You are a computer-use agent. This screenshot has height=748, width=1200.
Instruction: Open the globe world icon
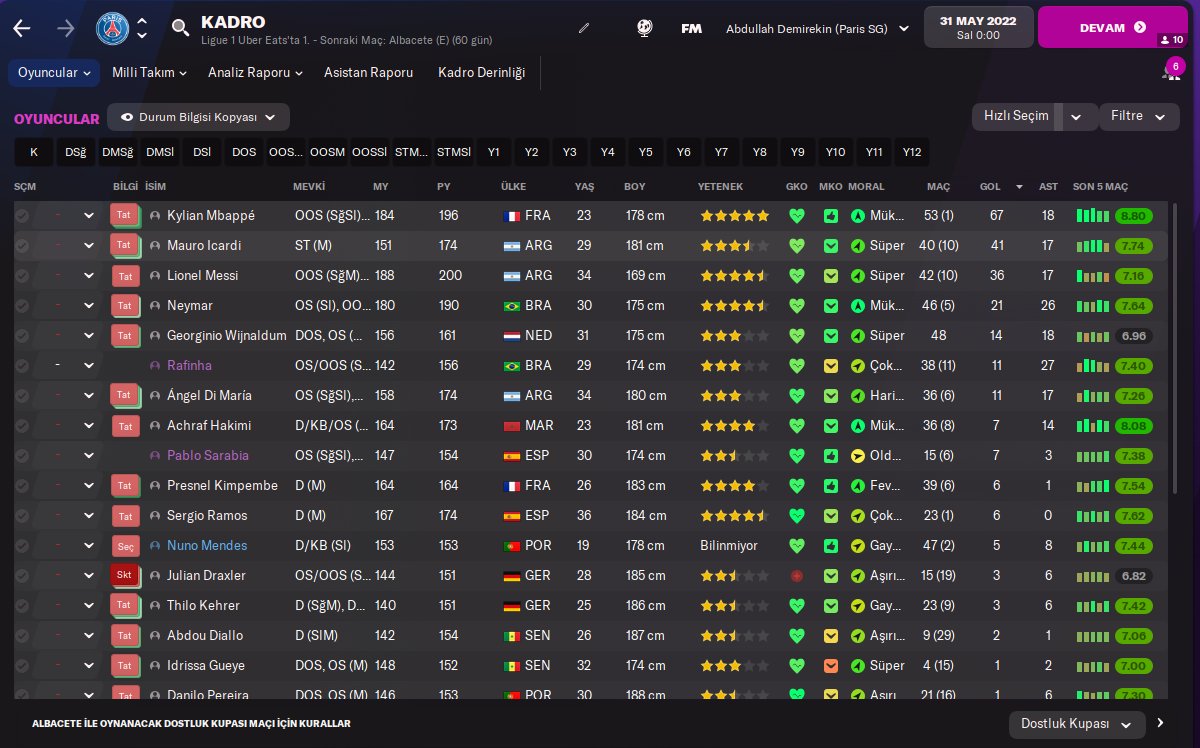[x=644, y=28]
